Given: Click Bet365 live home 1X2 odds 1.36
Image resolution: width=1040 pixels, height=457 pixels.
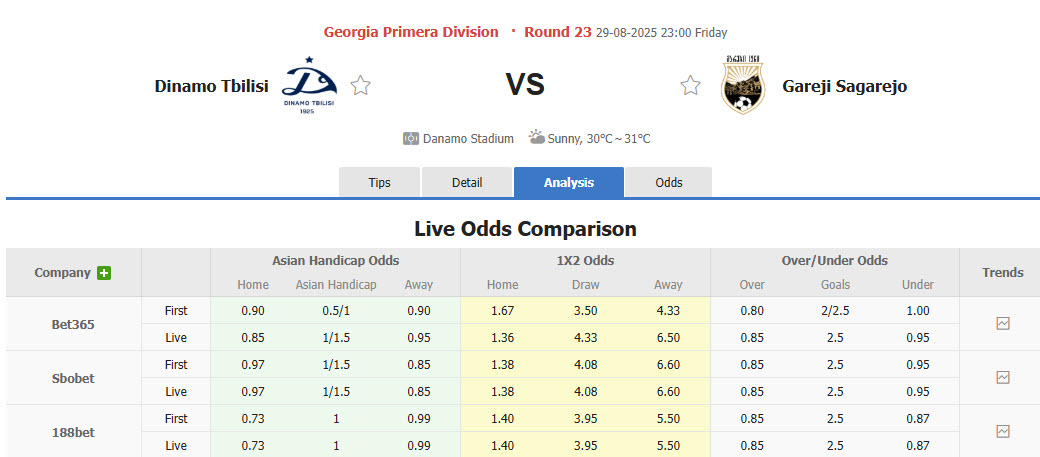Looking at the screenshot, I should (x=502, y=338).
